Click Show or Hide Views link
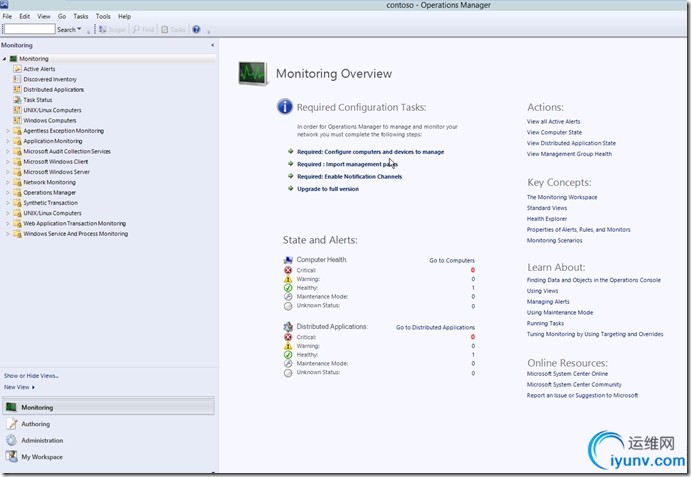691x477 pixels. [31, 376]
